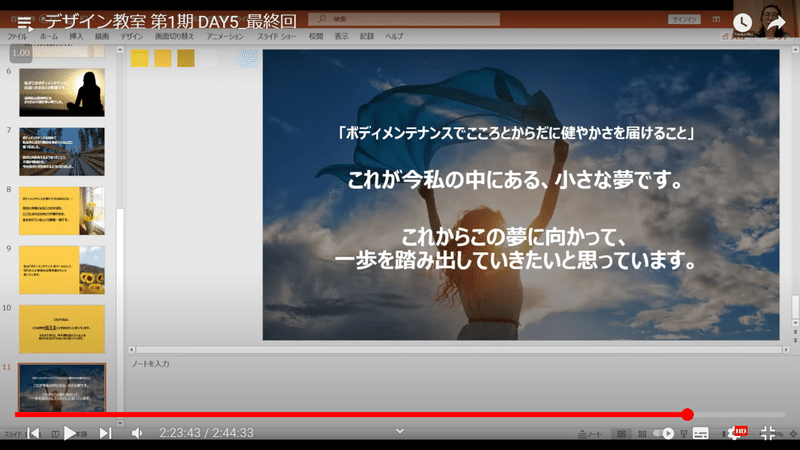Open the デザイン ribbon tab
Image resolution: width=800 pixels, height=450 pixels.
click(132, 37)
